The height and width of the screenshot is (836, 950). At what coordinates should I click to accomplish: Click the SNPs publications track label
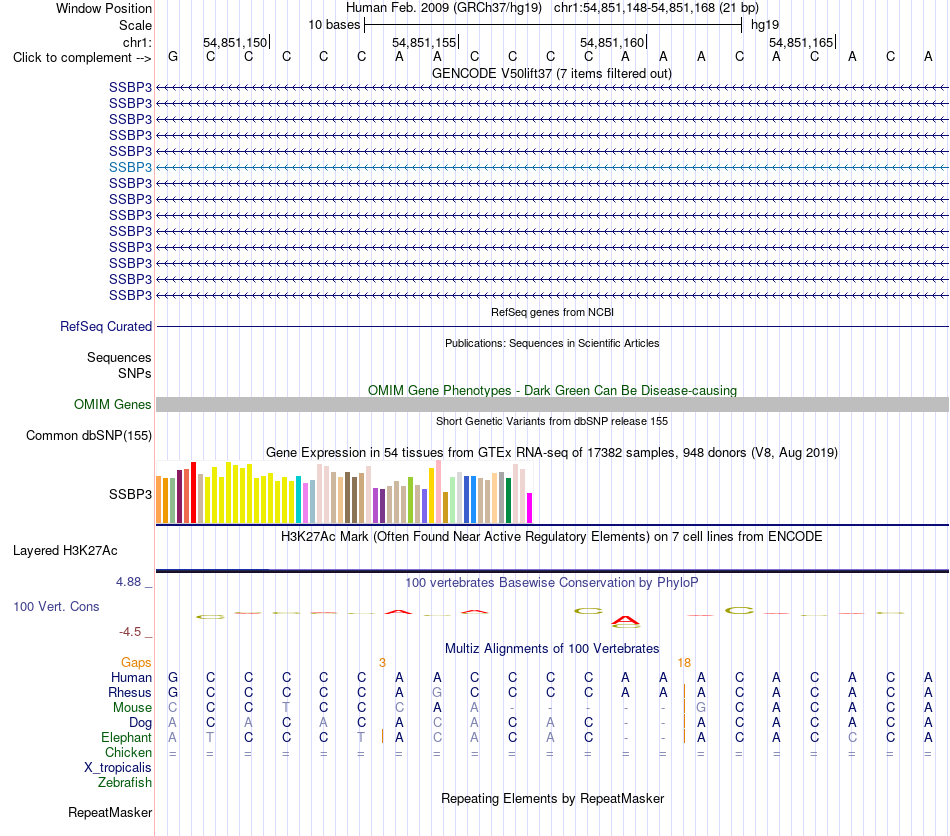tap(135, 373)
